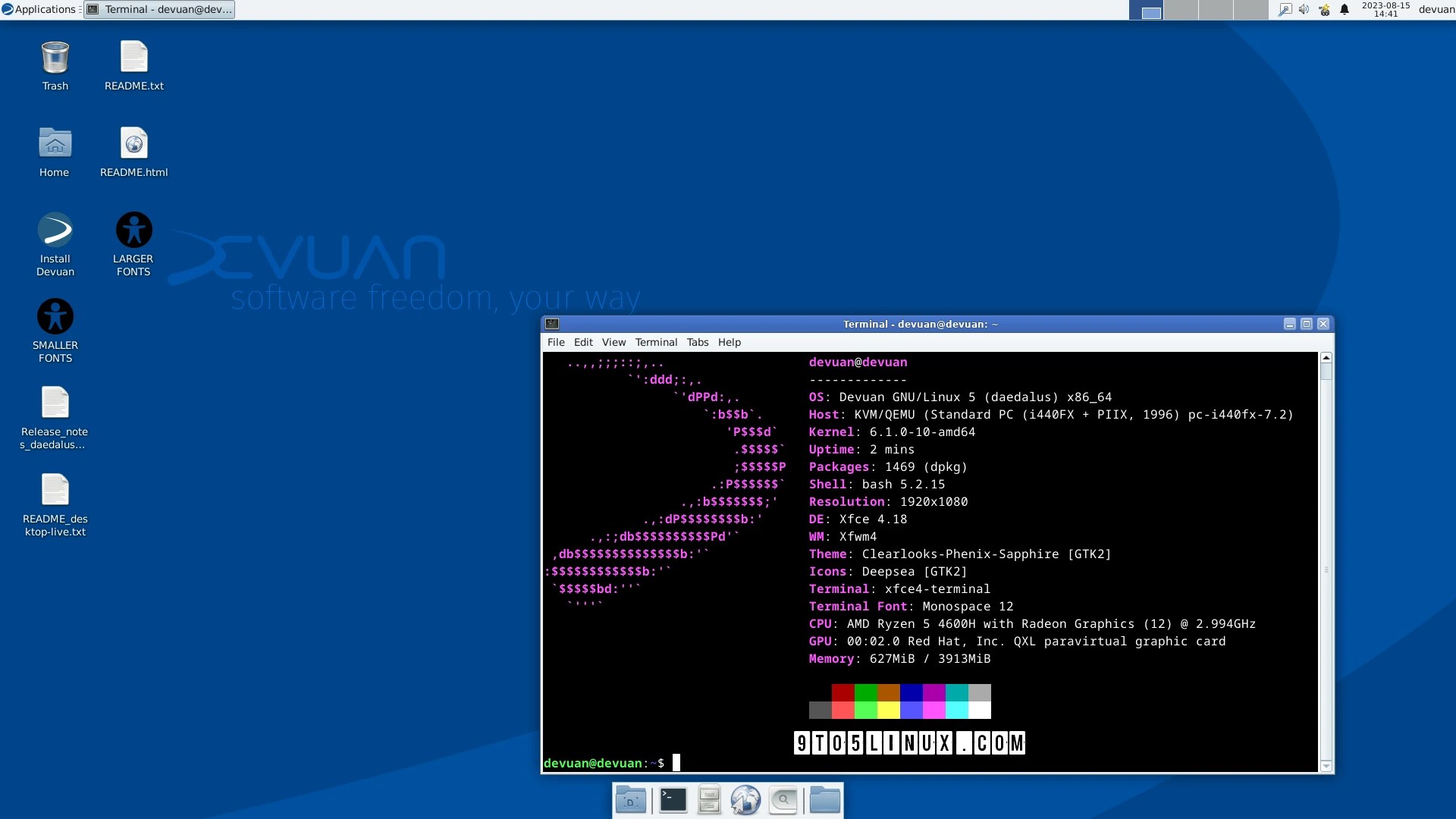Open the directory menu folder on dock right
Screen dimensions: 1456x819
pos(824,800)
